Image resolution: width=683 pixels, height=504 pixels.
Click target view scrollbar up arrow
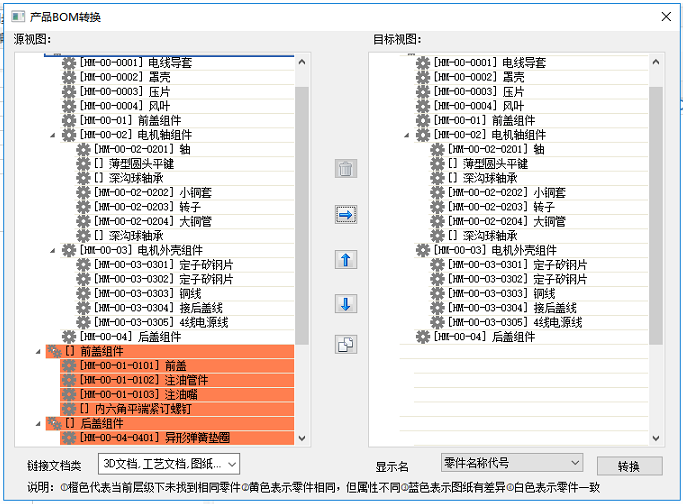coord(656,62)
